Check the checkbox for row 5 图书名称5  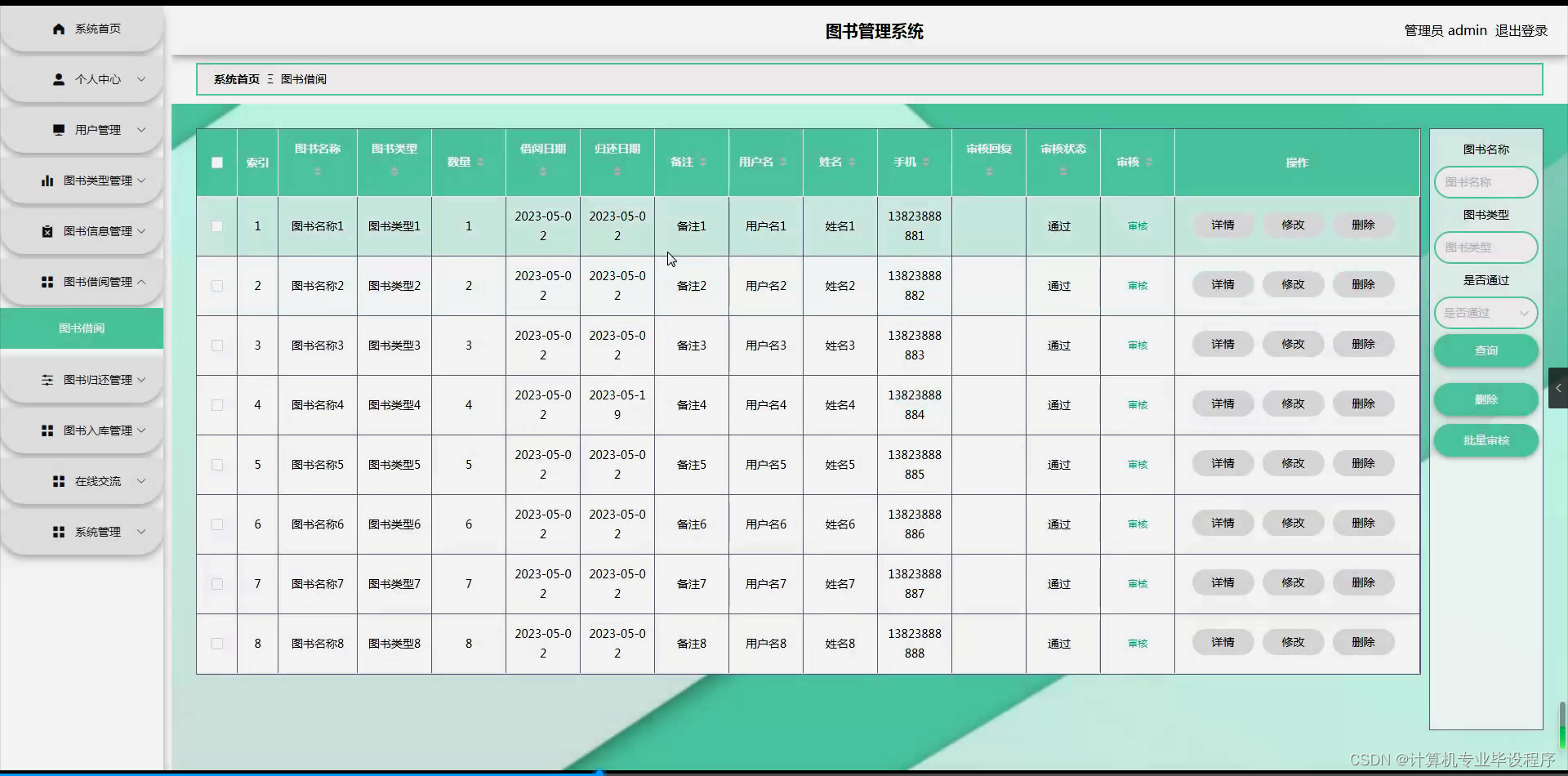pos(216,464)
